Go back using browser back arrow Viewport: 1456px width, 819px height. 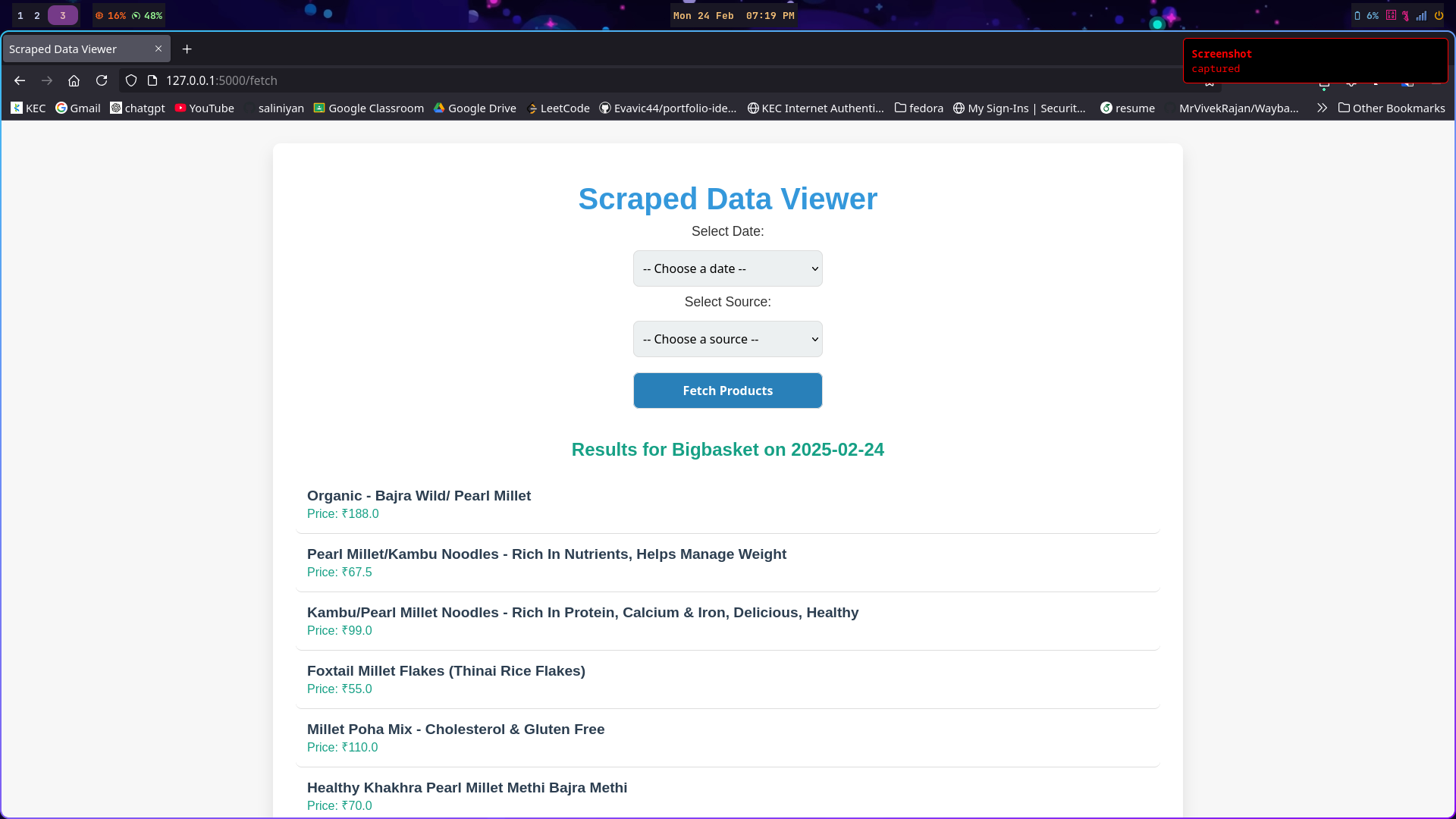point(20,80)
